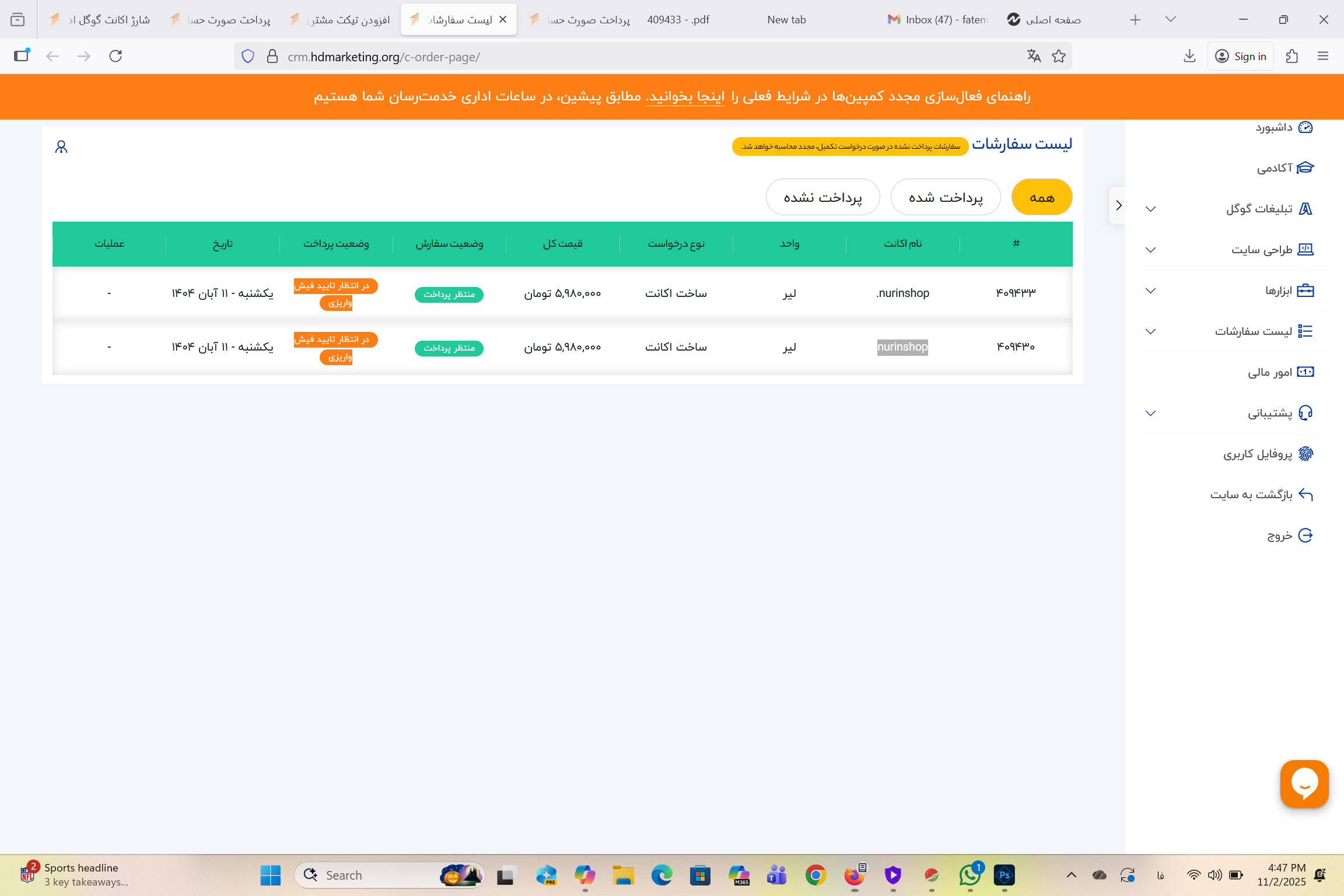Expand the site design submenu chevron
This screenshot has height=896, width=1344.
click(x=1150, y=250)
